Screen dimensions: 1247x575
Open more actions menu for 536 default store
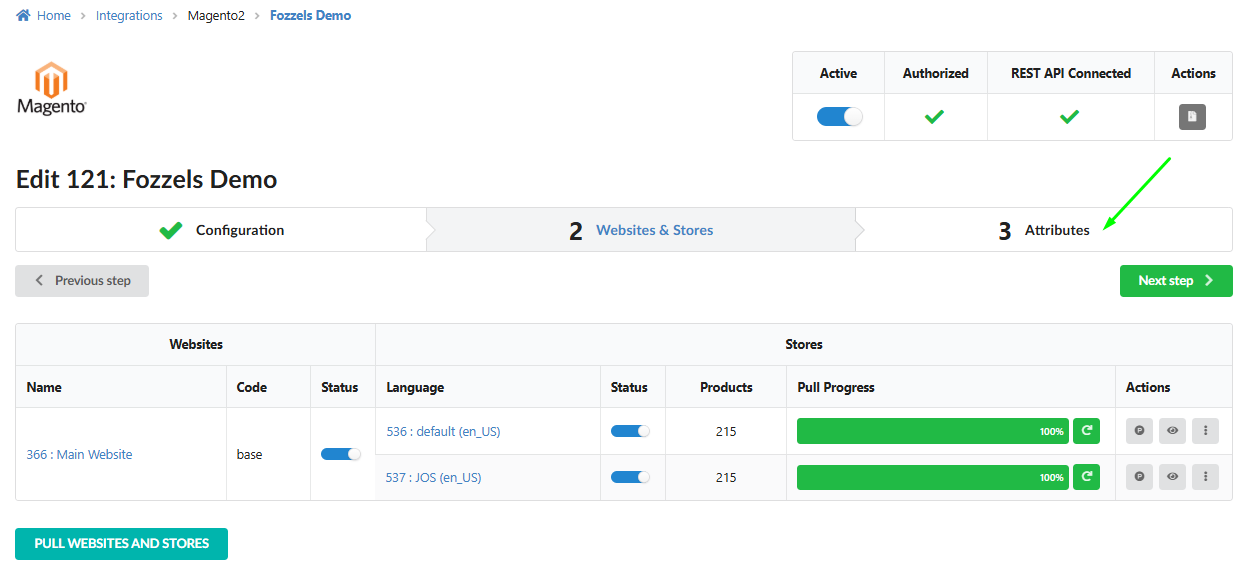point(1206,431)
